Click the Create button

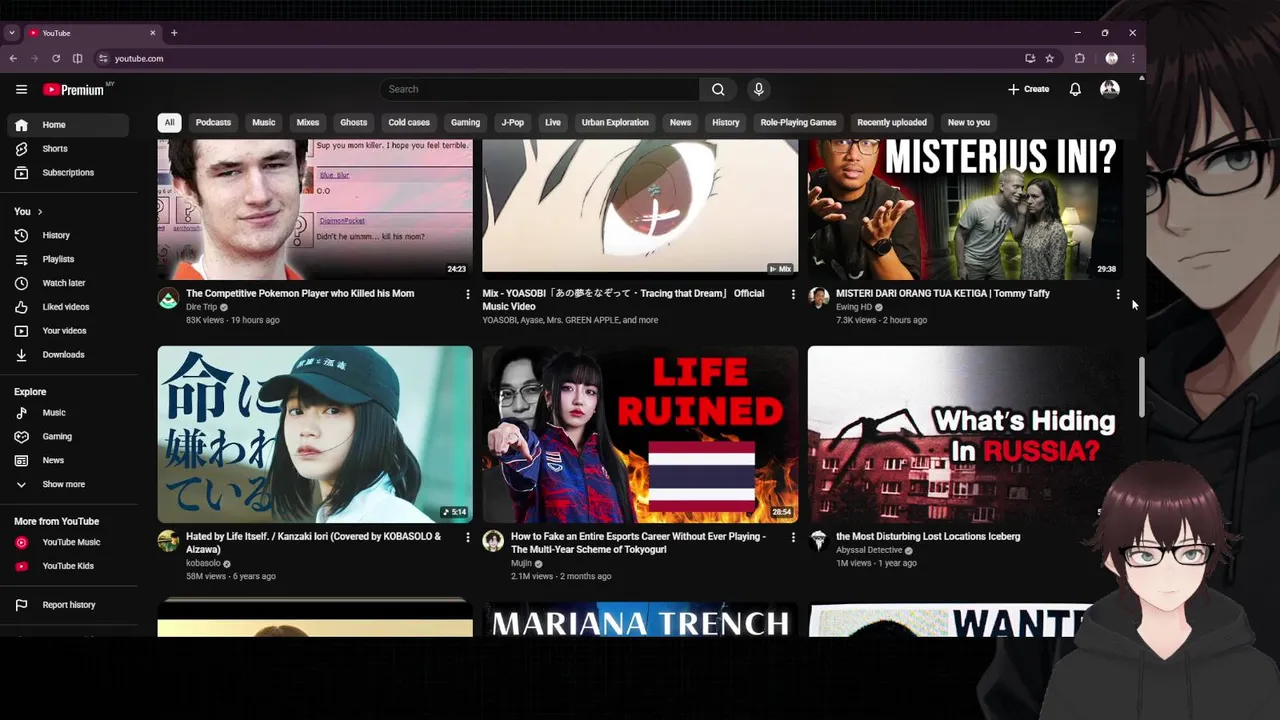click(x=1029, y=89)
